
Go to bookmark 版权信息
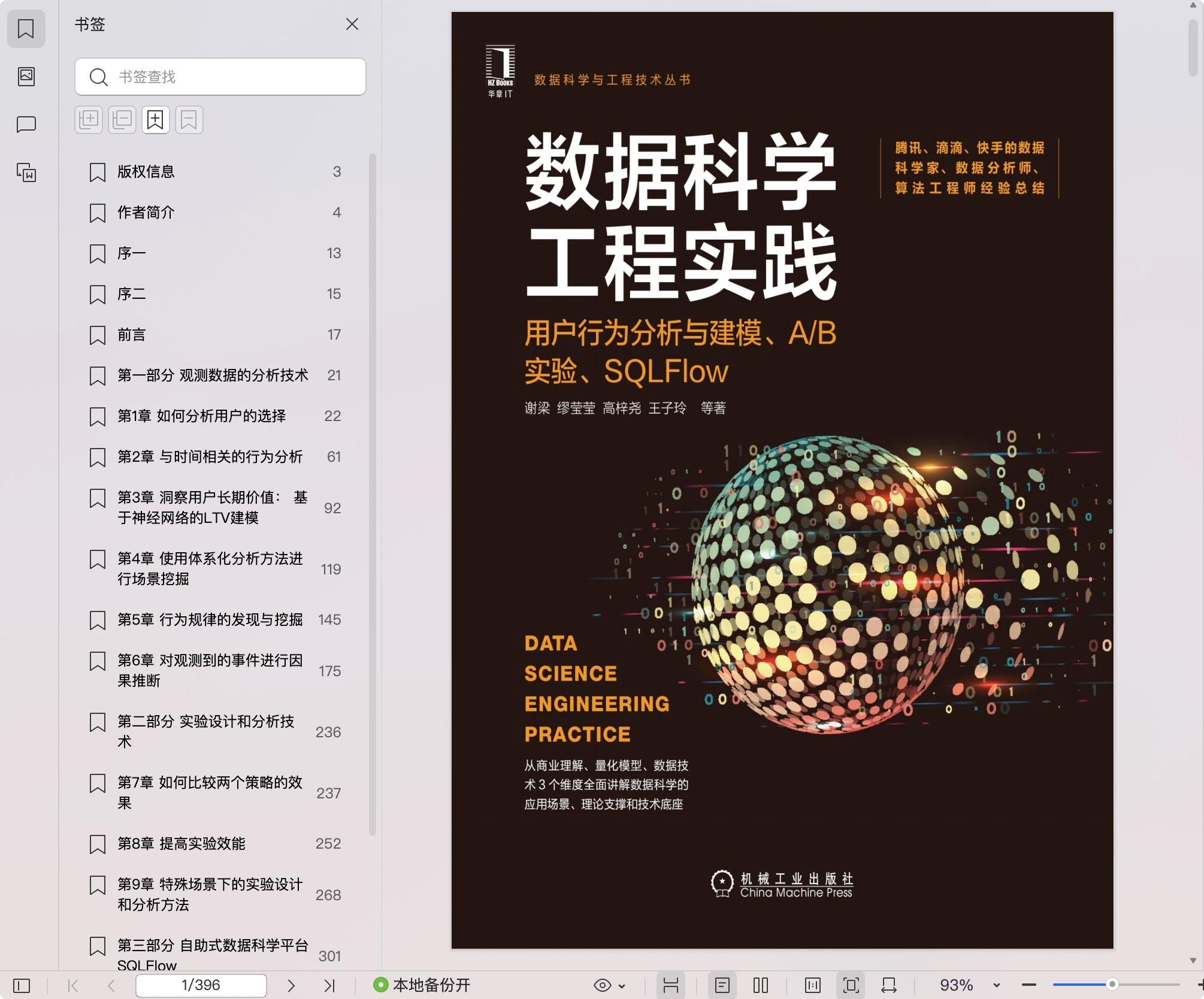click(x=216, y=172)
